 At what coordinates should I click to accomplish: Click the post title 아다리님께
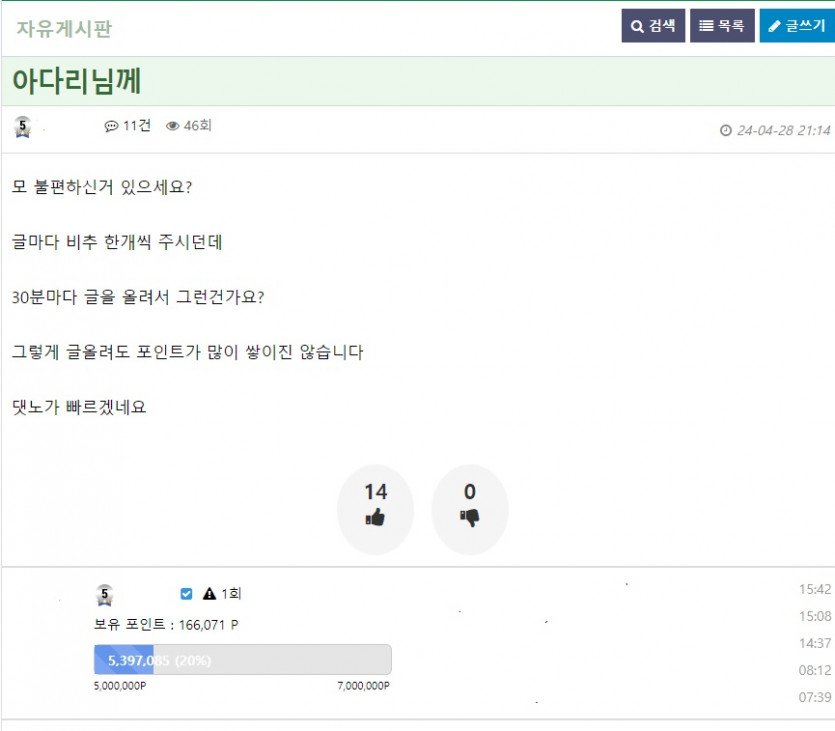[x=77, y=81]
